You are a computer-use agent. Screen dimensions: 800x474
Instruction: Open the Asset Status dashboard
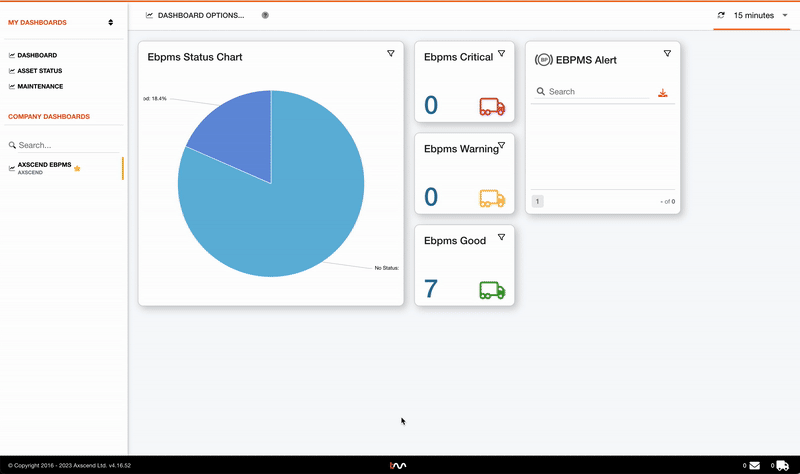coord(40,71)
